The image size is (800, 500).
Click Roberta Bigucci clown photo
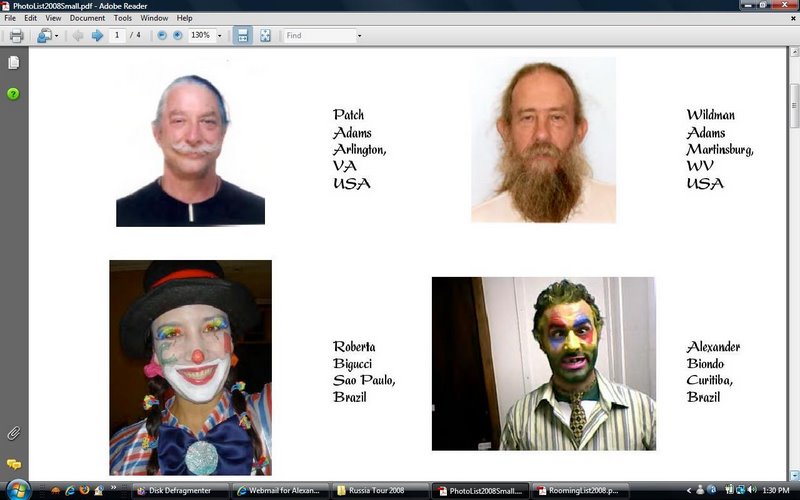(x=190, y=368)
